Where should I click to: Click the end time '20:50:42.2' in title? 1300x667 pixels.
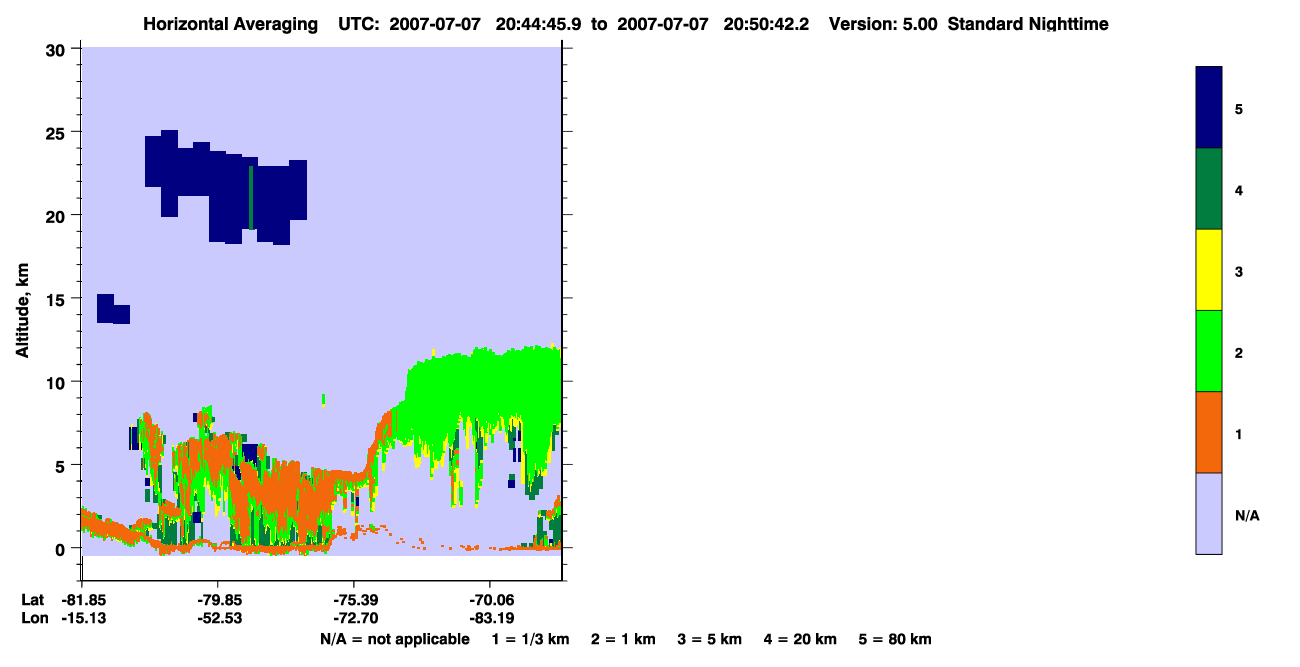coord(766,24)
